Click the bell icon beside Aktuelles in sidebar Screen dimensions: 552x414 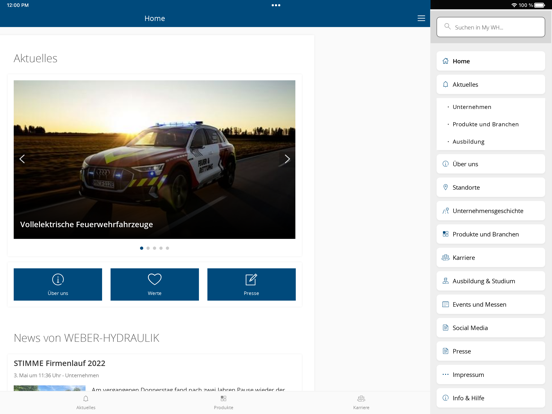click(x=445, y=84)
